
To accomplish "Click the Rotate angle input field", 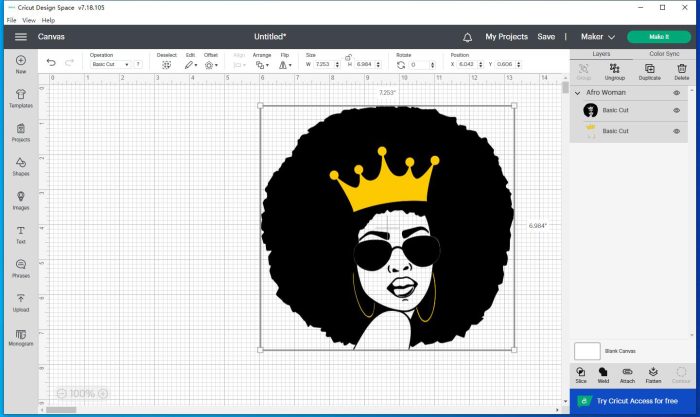I will point(419,65).
